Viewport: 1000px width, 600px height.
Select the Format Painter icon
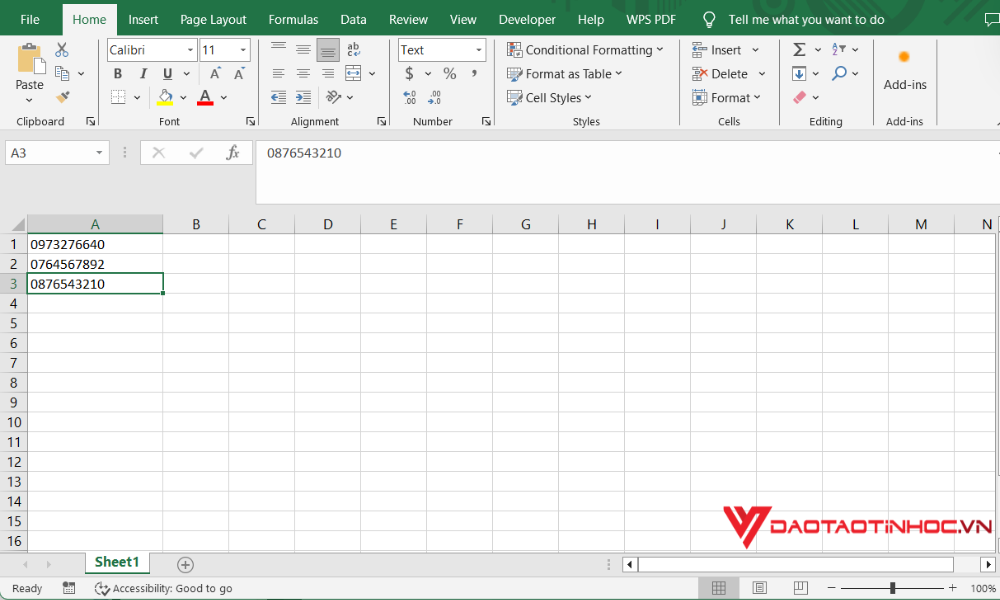(x=60, y=97)
